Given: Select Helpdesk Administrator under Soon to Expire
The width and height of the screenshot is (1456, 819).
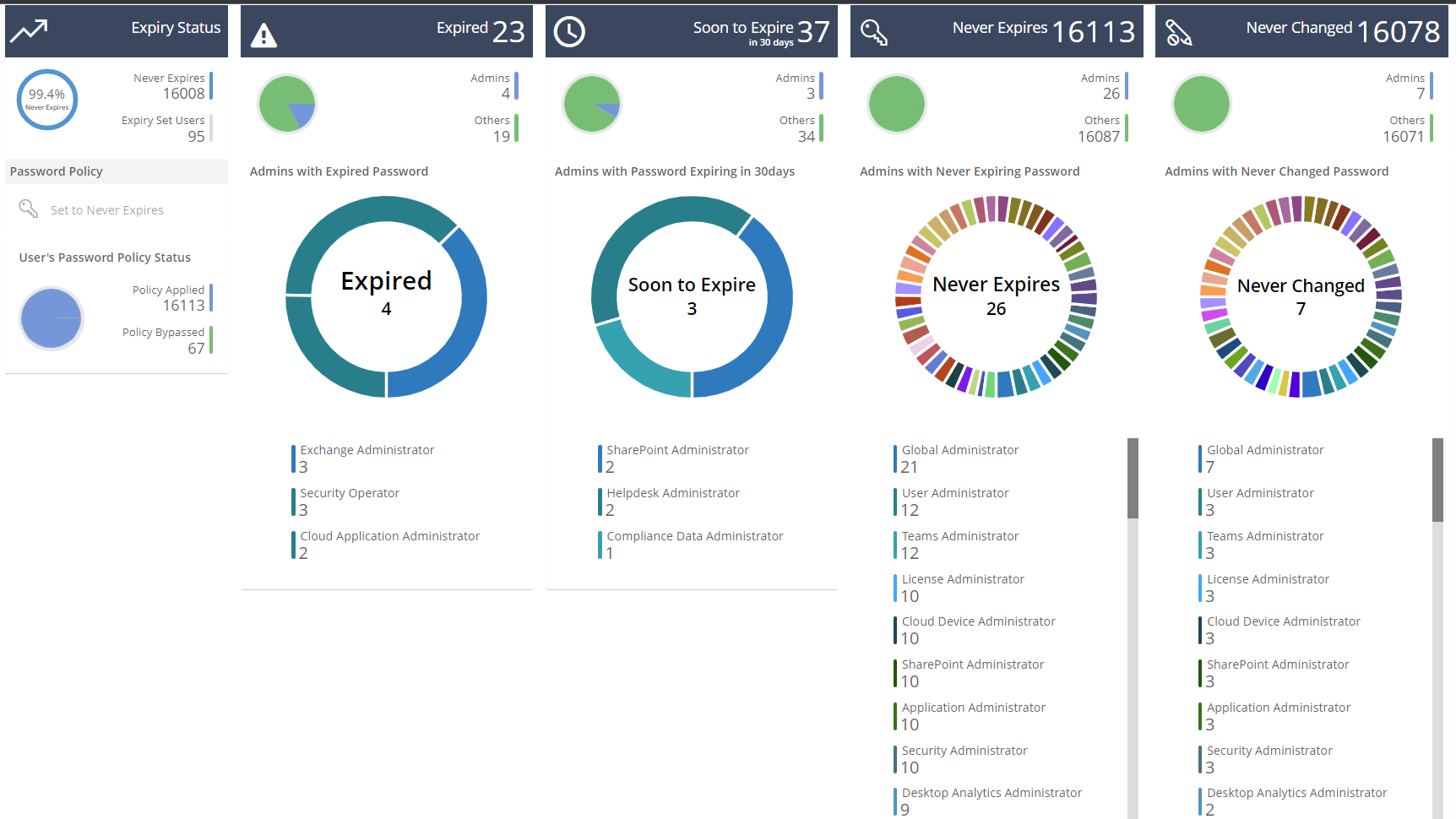Looking at the screenshot, I should coord(672,493).
